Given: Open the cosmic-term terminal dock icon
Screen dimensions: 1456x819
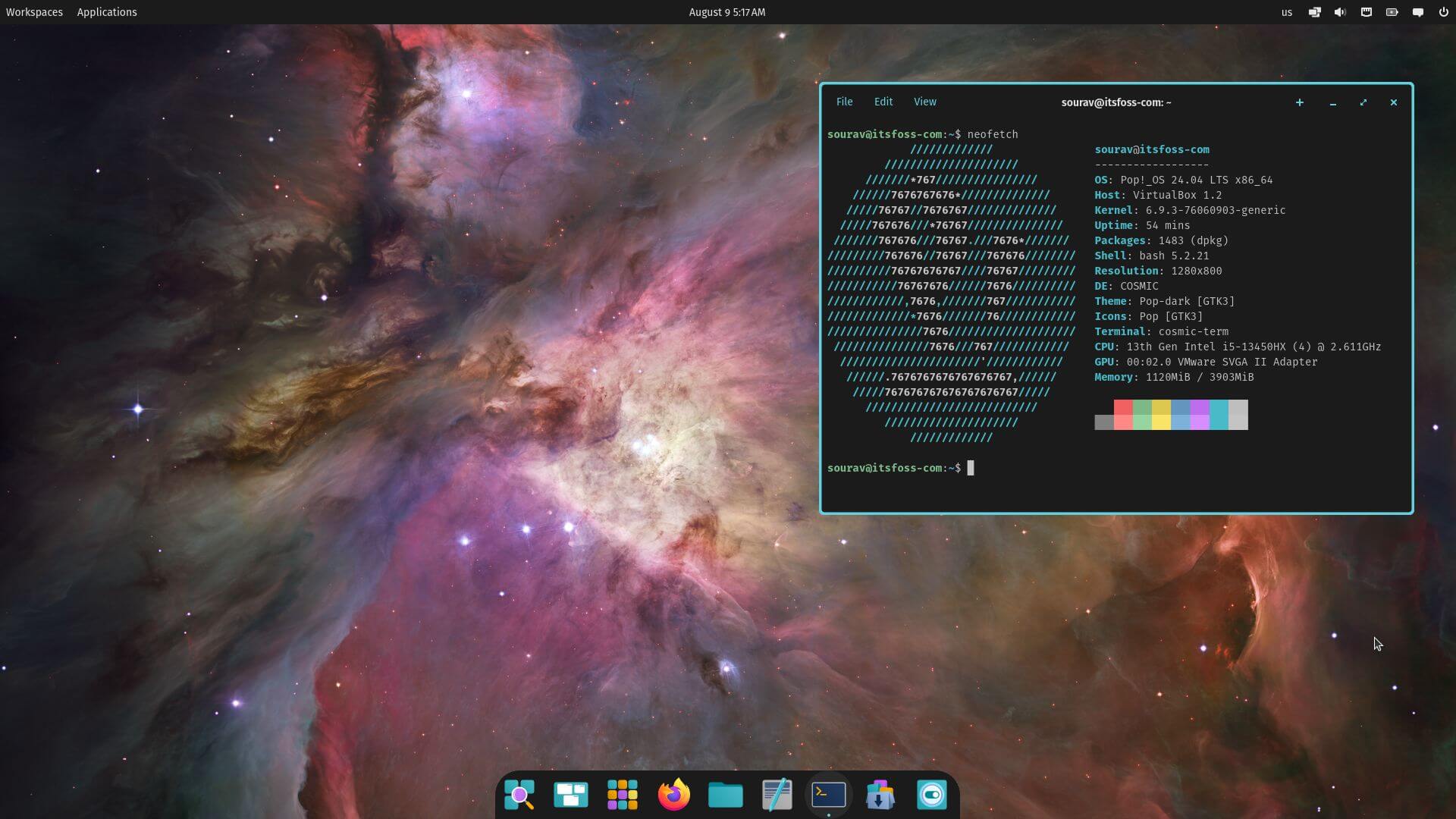Looking at the screenshot, I should [828, 795].
